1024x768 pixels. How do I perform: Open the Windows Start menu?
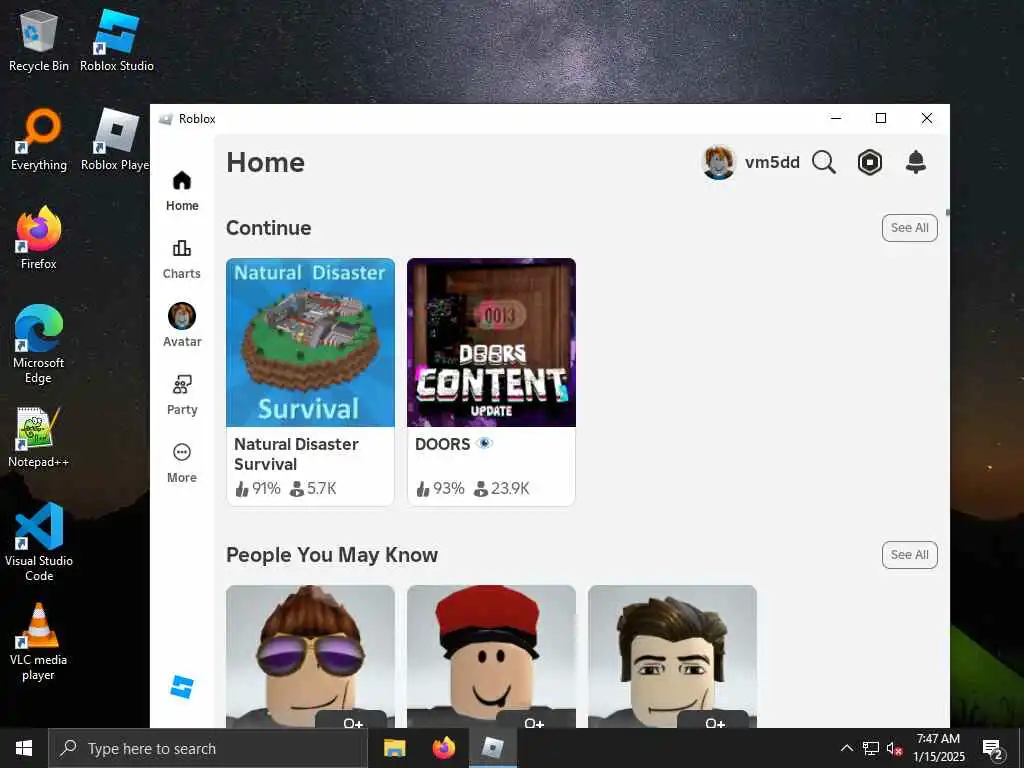point(24,748)
